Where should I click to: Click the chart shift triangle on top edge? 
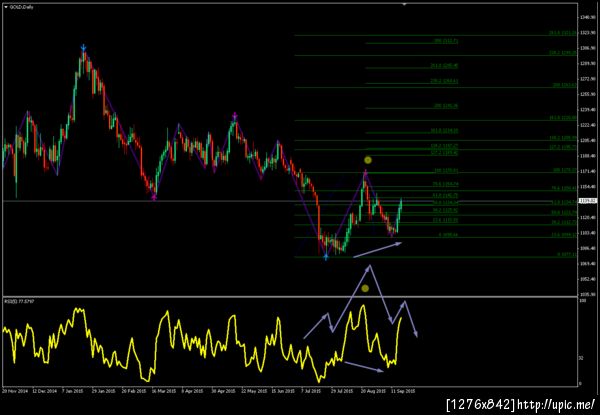404,4
